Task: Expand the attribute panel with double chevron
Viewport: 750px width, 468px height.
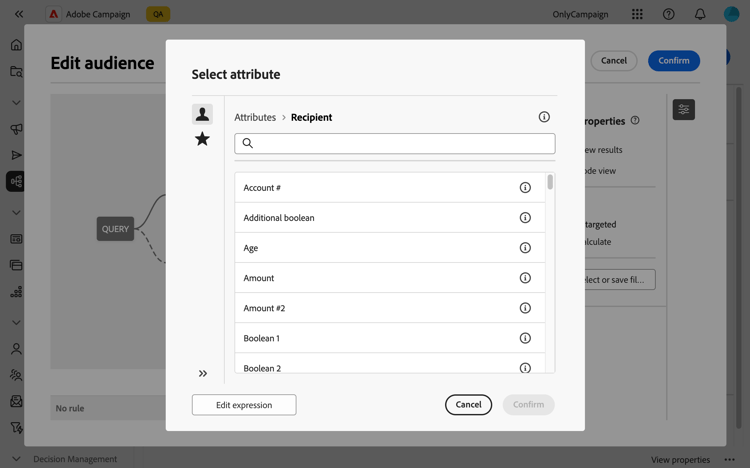Action: pyautogui.click(x=203, y=373)
